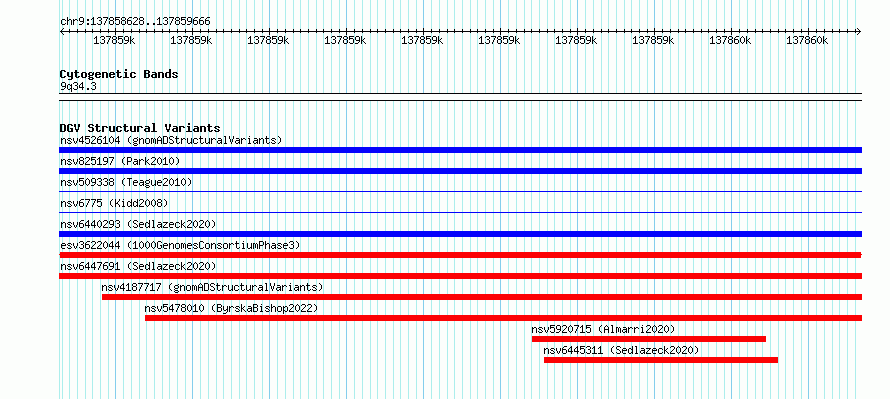890x399 pixels.
Task: Click the esv3622044 red variant bar
Action: point(460,255)
